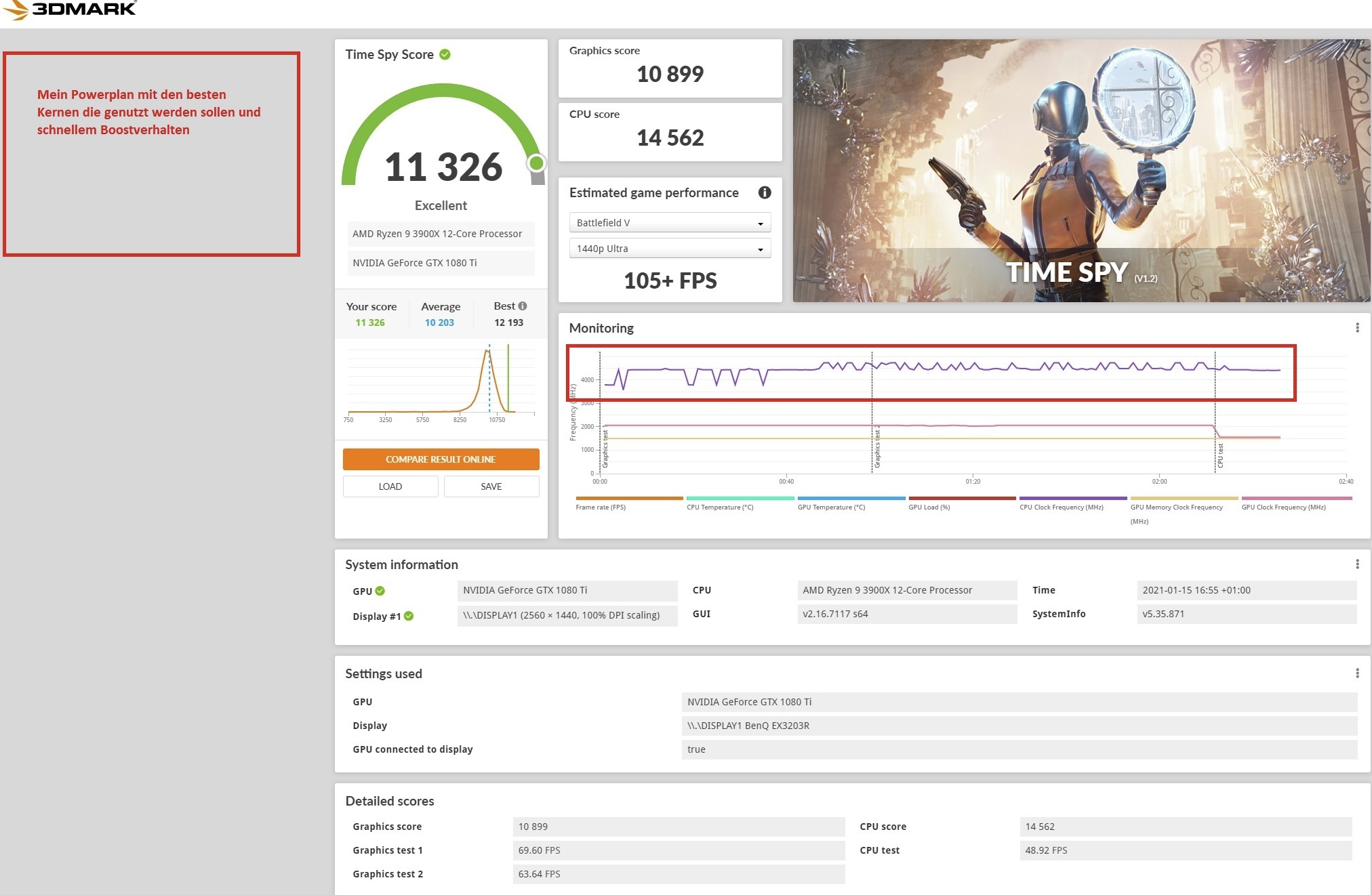Click the LOAD button
Image resolution: width=1372 pixels, height=895 pixels.
390,486
